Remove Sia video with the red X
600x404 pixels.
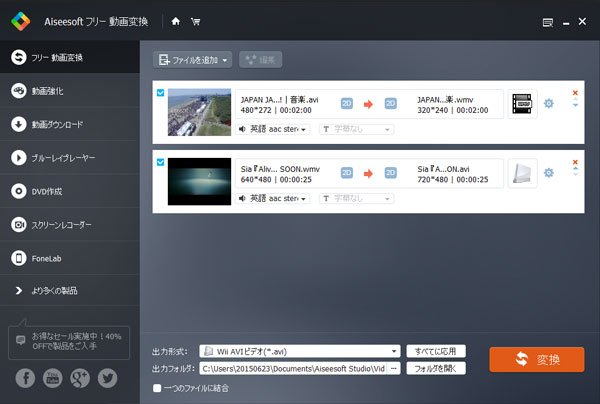[575, 162]
